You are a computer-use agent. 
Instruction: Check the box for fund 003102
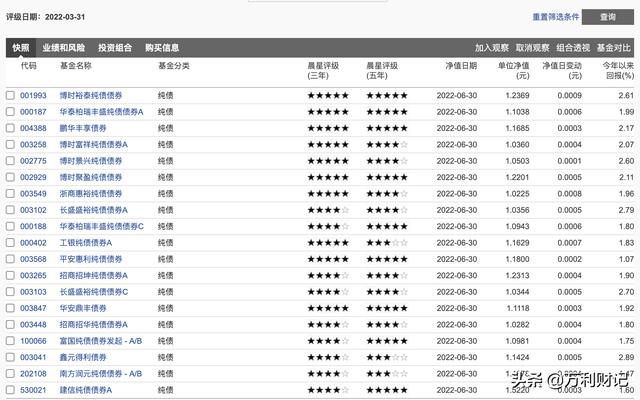(x=10, y=210)
